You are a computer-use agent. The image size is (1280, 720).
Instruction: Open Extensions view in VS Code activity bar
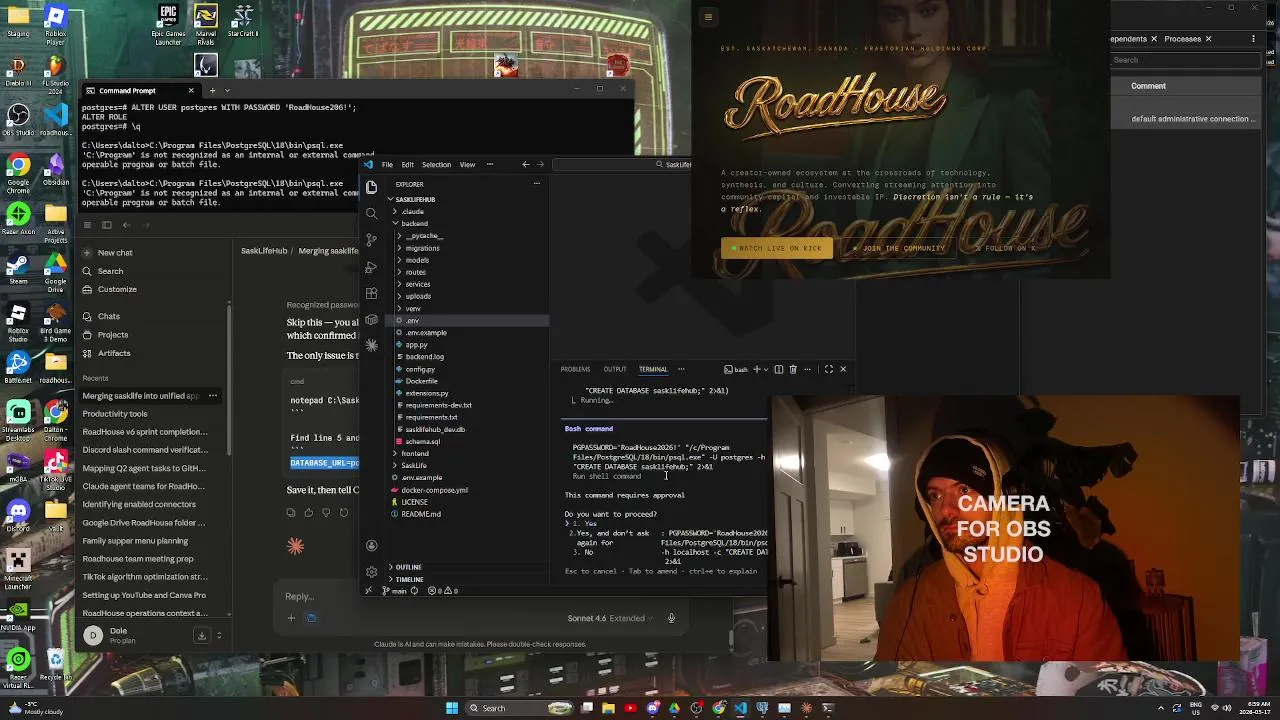pos(371,294)
